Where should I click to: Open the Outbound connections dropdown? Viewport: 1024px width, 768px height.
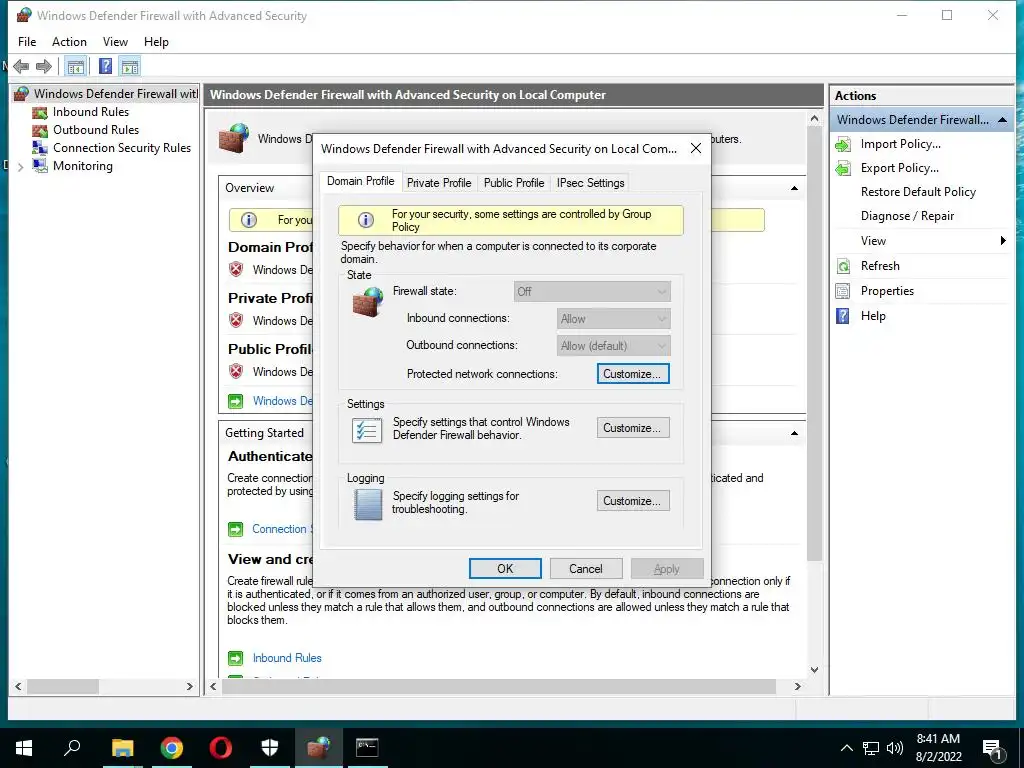(614, 345)
